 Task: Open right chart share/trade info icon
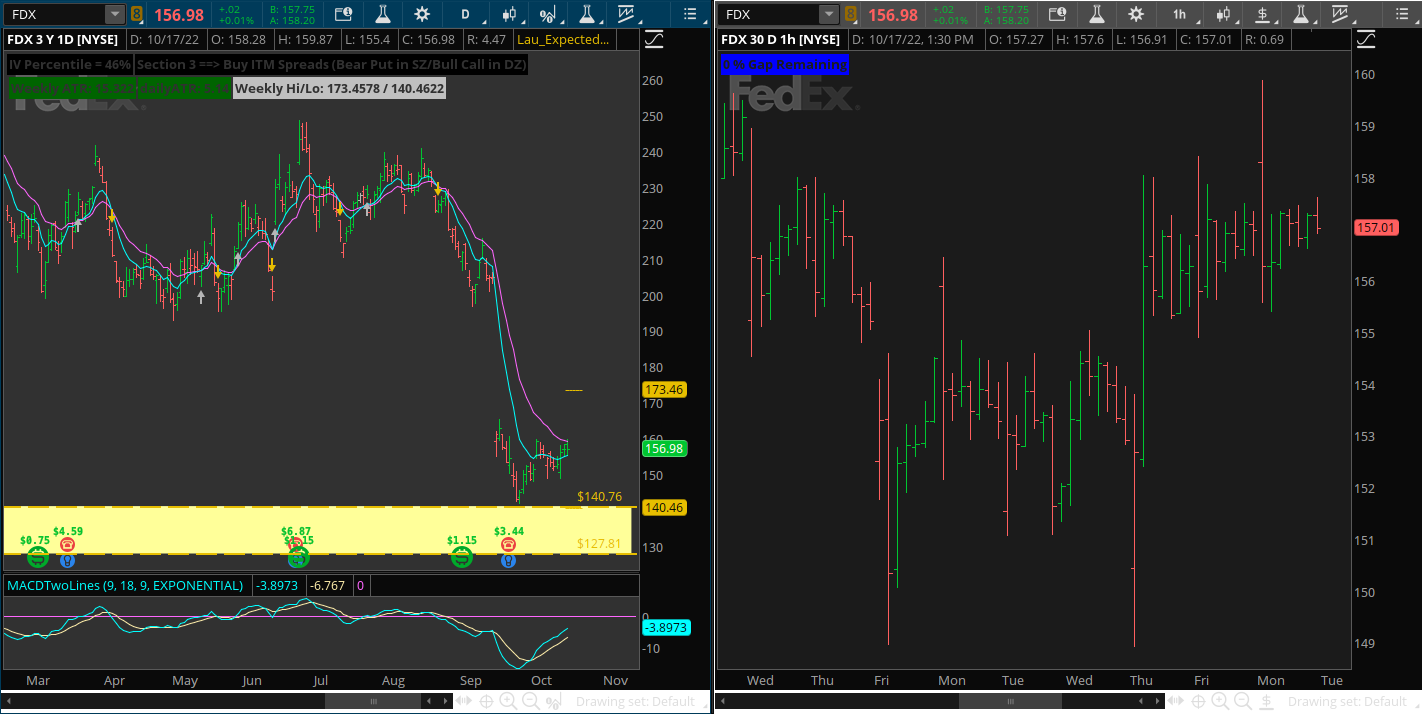pos(1057,14)
